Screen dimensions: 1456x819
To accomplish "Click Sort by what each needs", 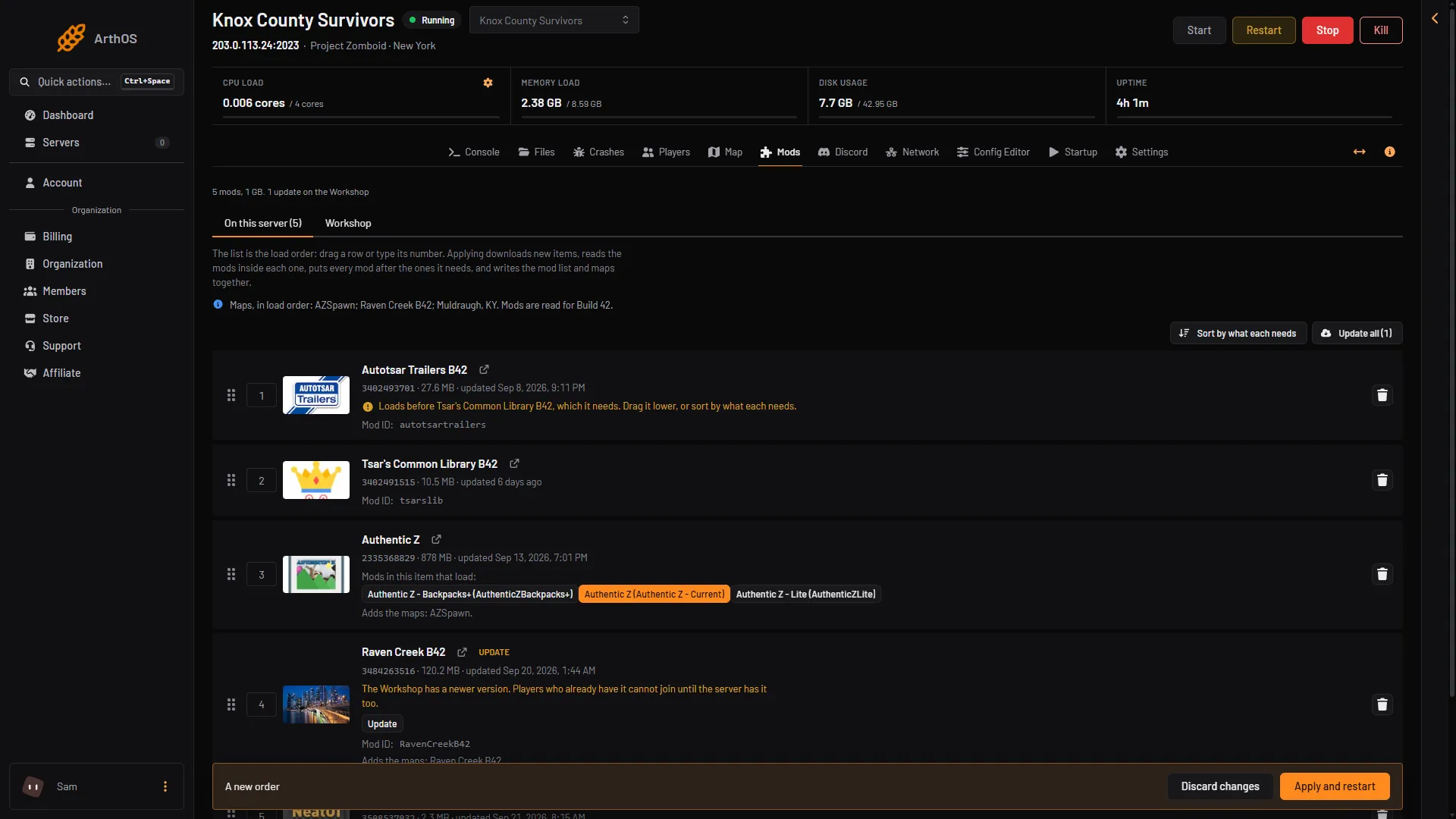I will pyautogui.click(x=1238, y=334).
